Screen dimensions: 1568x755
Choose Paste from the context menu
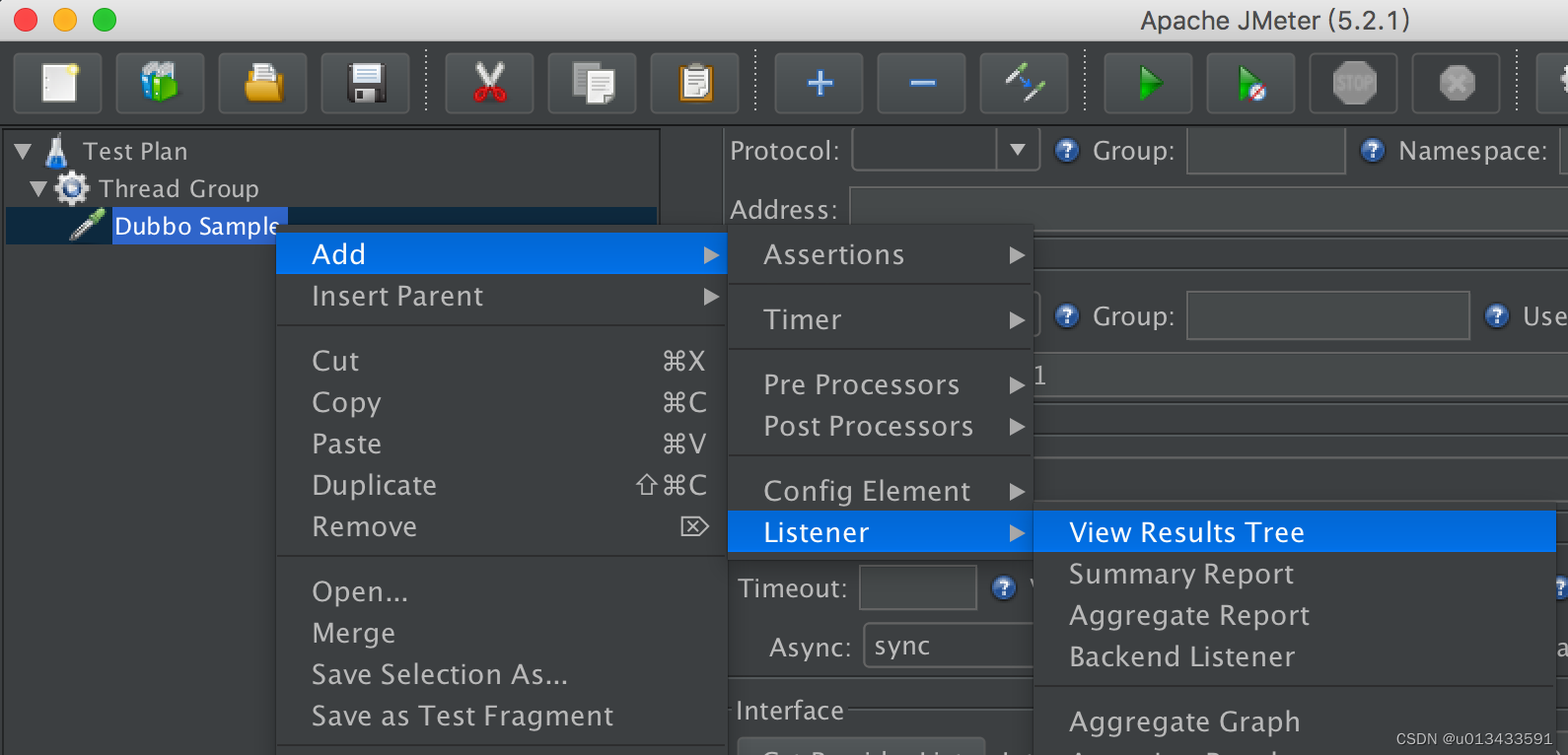(x=502, y=445)
